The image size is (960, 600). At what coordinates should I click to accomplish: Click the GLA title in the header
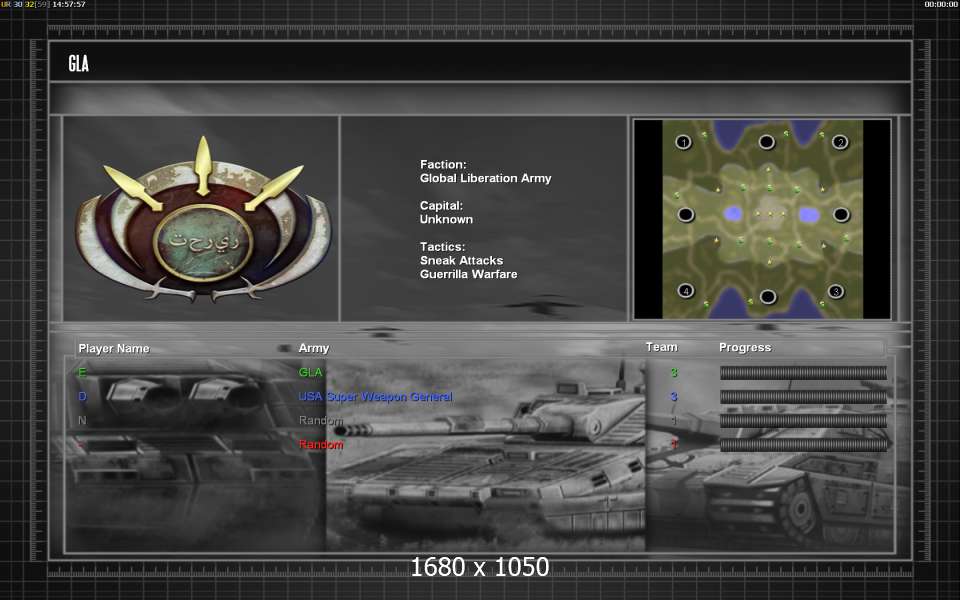(78, 64)
